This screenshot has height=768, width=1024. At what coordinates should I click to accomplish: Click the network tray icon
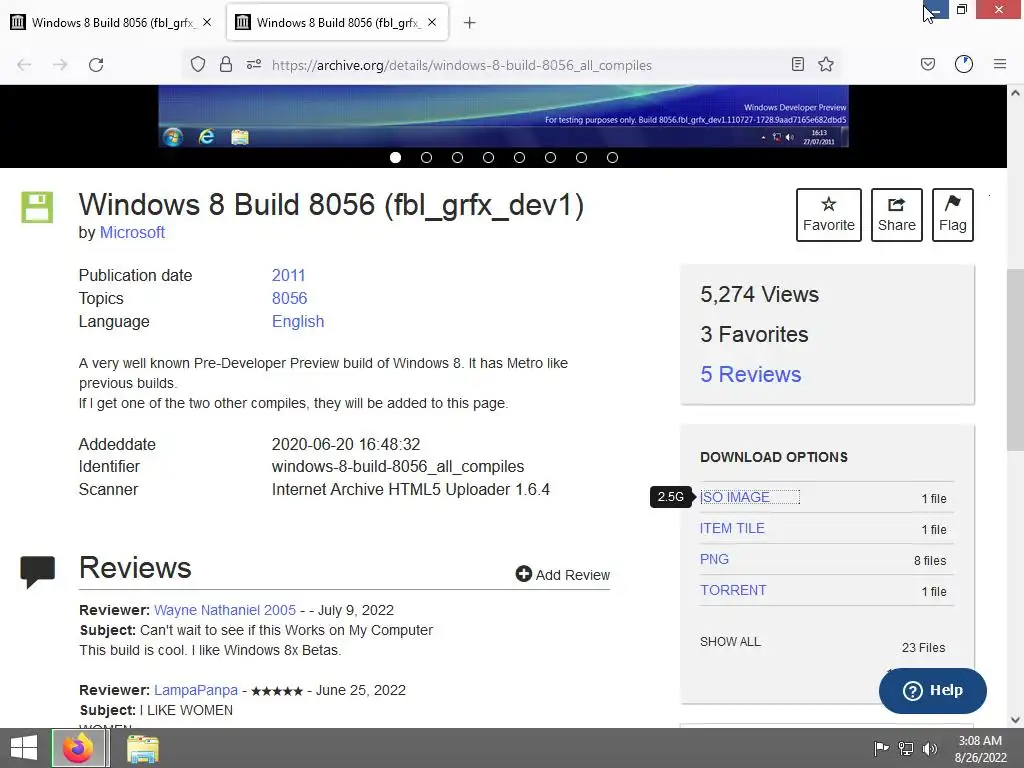[x=906, y=748]
